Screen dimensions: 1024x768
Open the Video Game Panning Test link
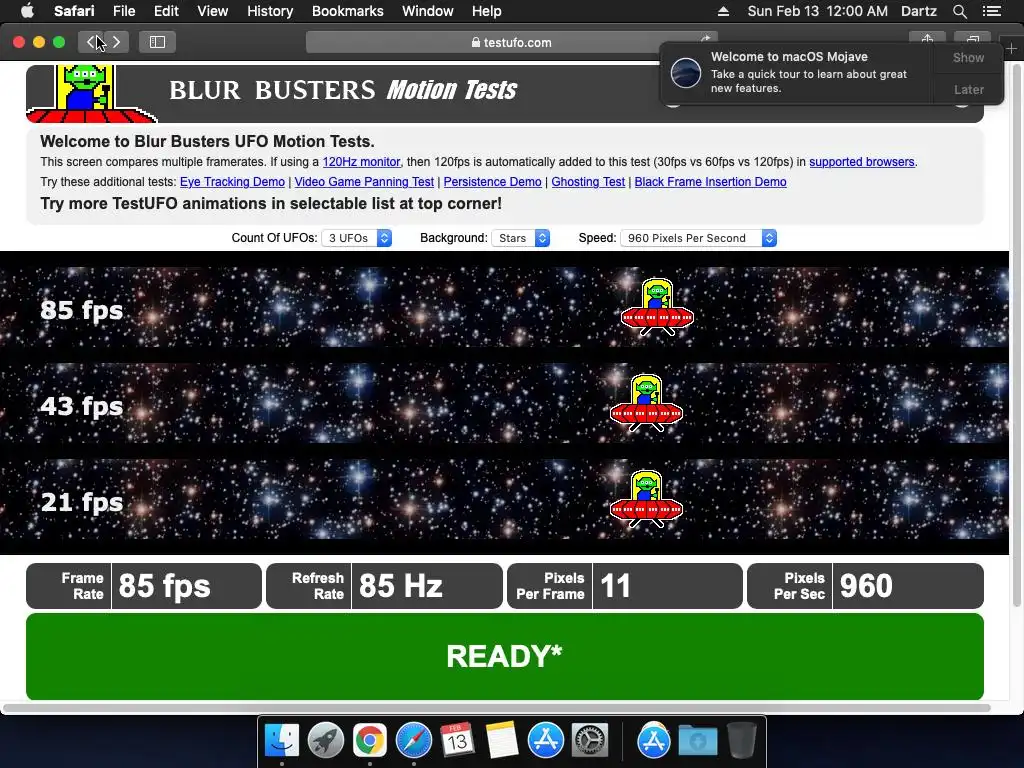(x=364, y=182)
